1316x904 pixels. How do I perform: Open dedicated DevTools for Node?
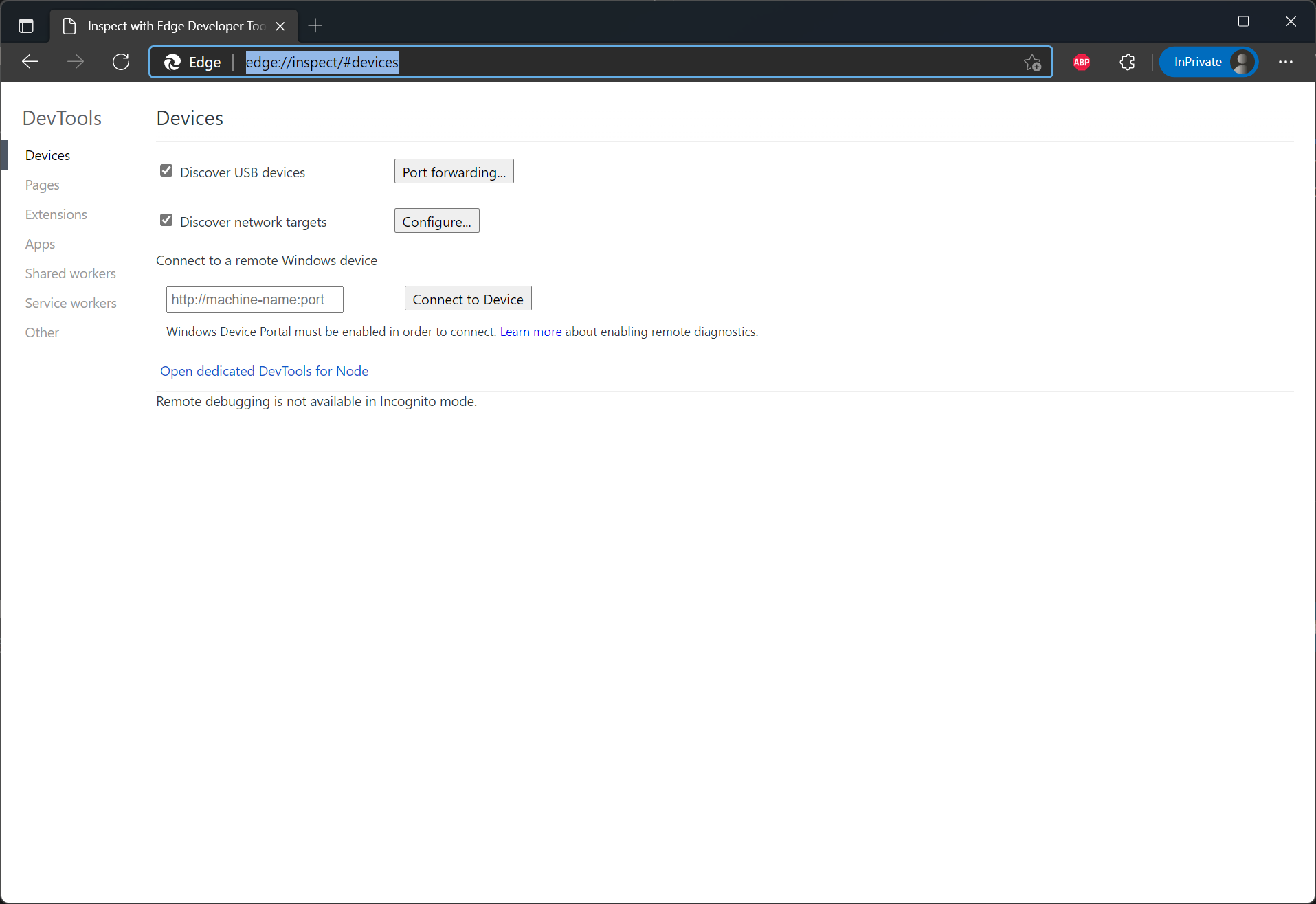point(264,371)
